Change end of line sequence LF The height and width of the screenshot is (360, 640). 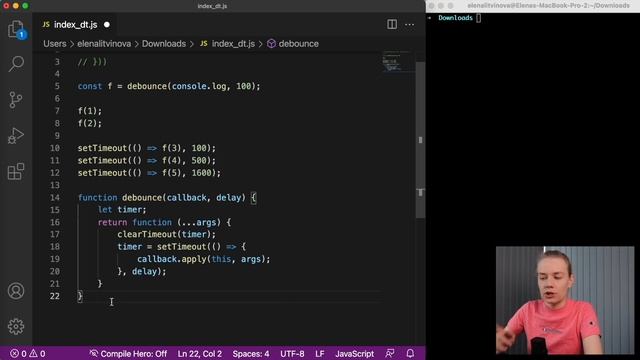point(320,353)
